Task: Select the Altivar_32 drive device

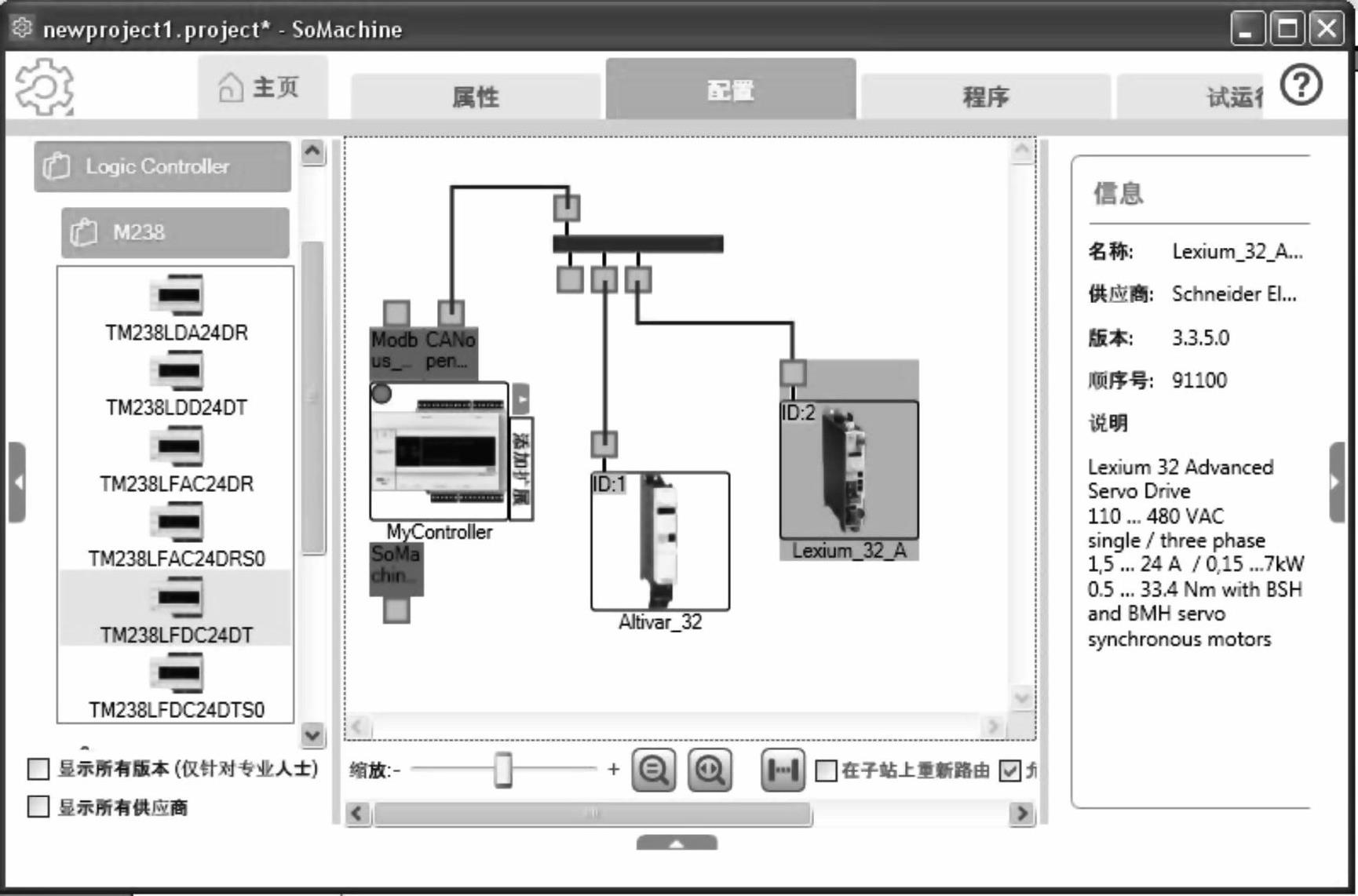Action: (659, 541)
